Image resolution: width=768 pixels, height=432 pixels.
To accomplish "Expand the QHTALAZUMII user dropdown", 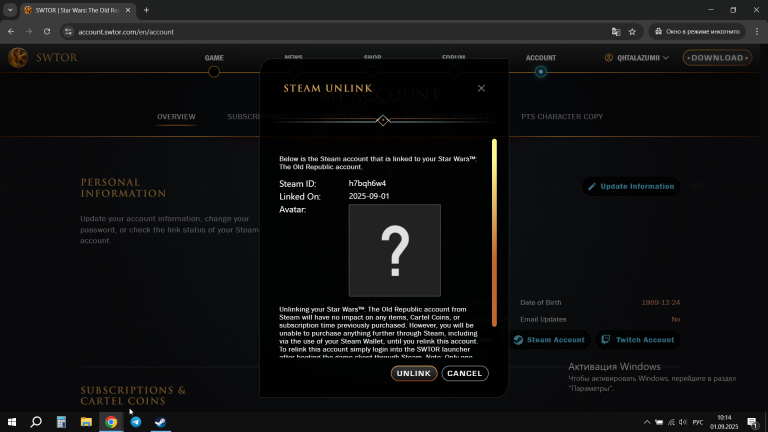I will click(637, 58).
